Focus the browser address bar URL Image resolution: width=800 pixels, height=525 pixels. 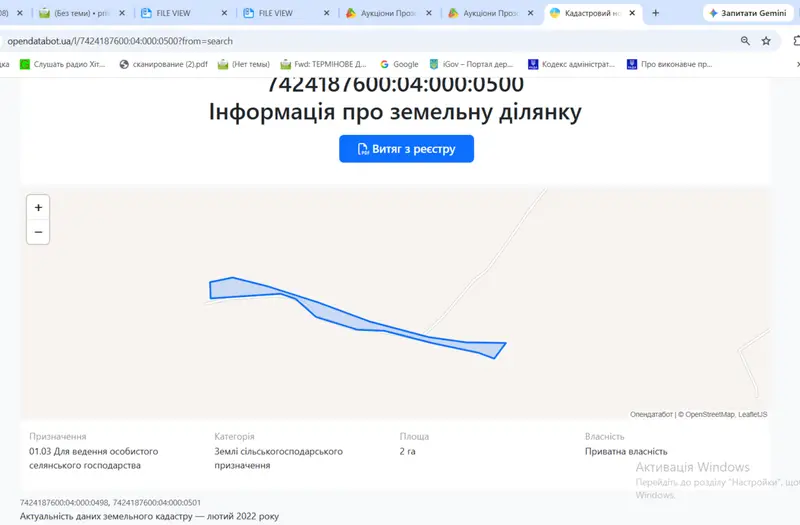[x=120, y=41]
